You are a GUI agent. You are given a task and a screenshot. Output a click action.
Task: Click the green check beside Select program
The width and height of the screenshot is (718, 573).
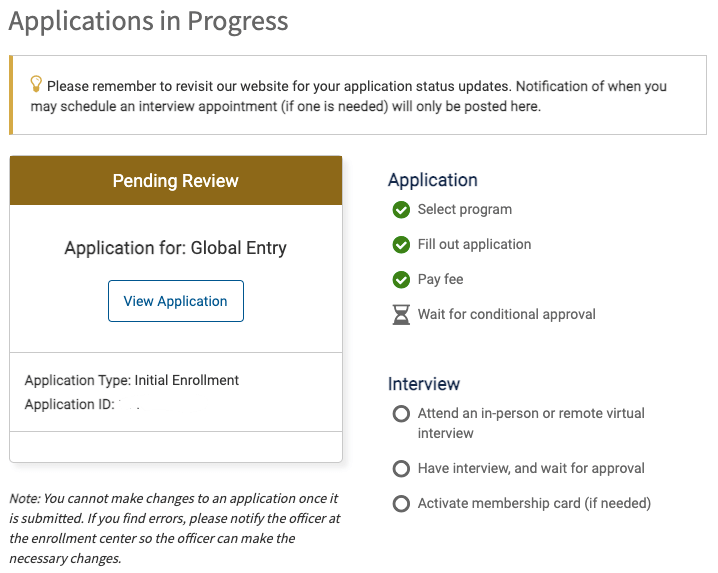click(x=401, y=210)
